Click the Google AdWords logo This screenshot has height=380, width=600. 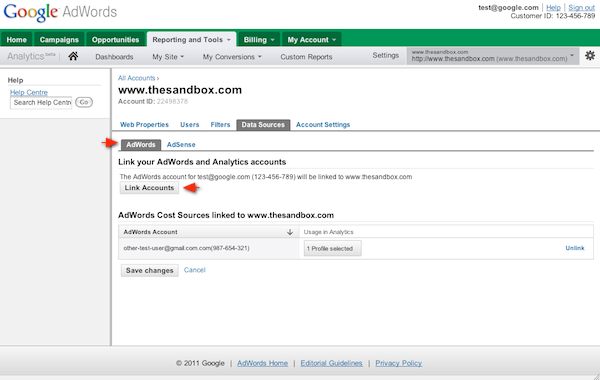[60, 13]
